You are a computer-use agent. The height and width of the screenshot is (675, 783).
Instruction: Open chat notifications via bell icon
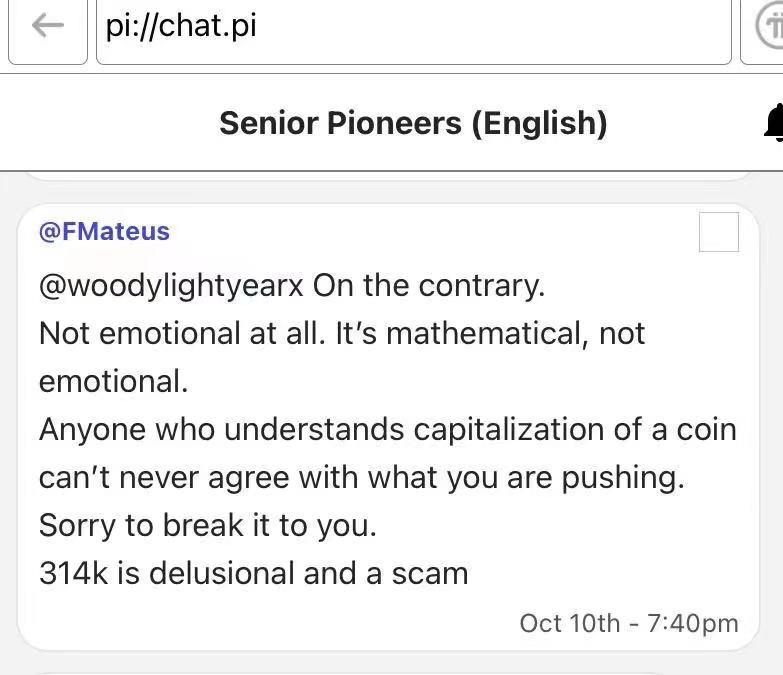click(772, 124)
